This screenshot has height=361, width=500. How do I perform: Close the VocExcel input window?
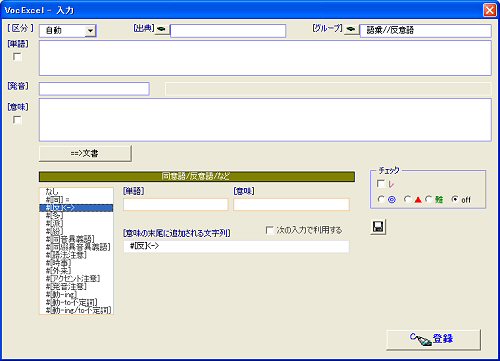489,10
